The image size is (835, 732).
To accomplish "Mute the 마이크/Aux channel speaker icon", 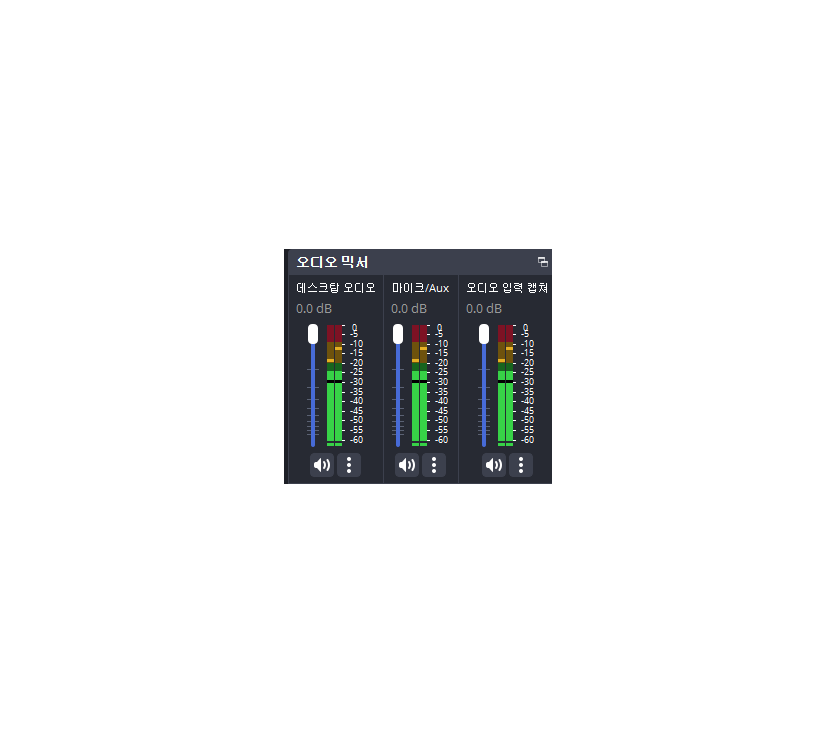I will (406, 465).
